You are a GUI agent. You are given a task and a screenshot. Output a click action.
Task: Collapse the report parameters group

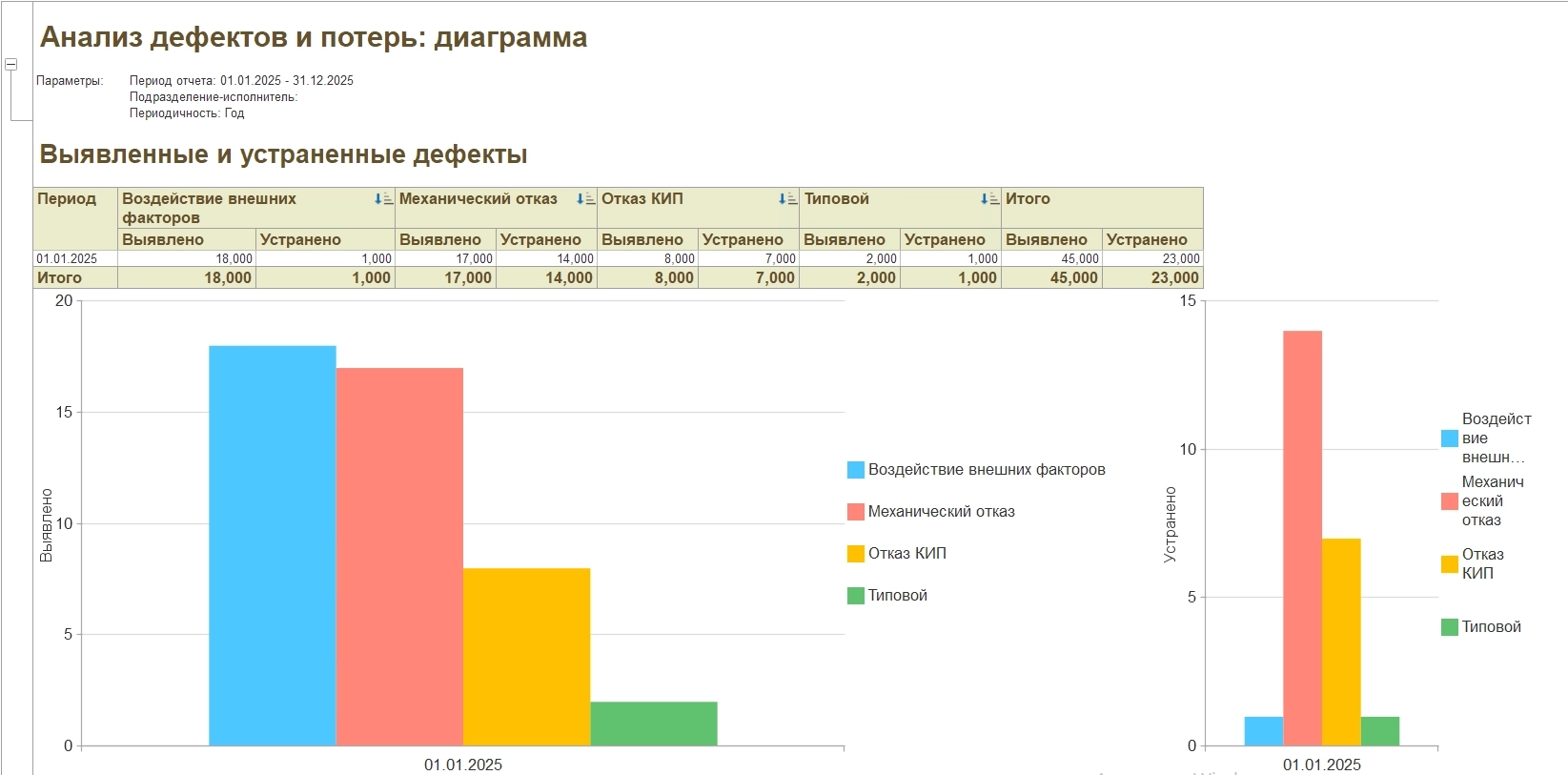tap(11, 65)
